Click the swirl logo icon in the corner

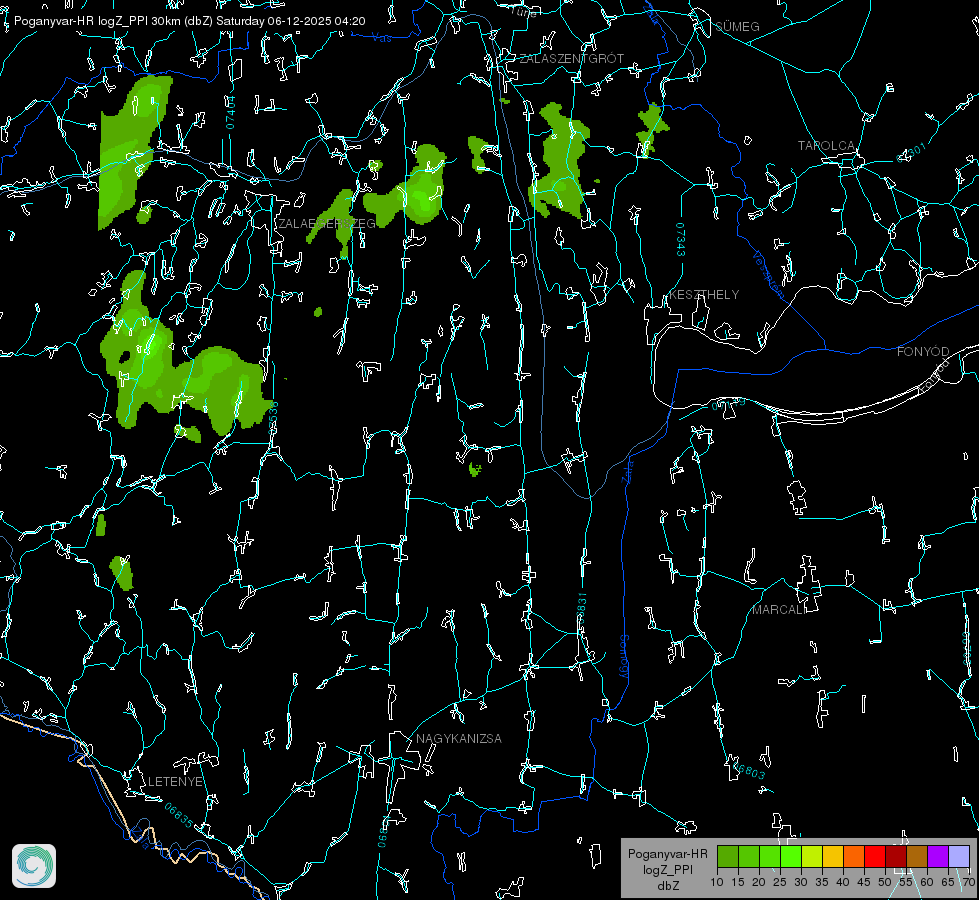pyautogui.click(x=34, y=866)
